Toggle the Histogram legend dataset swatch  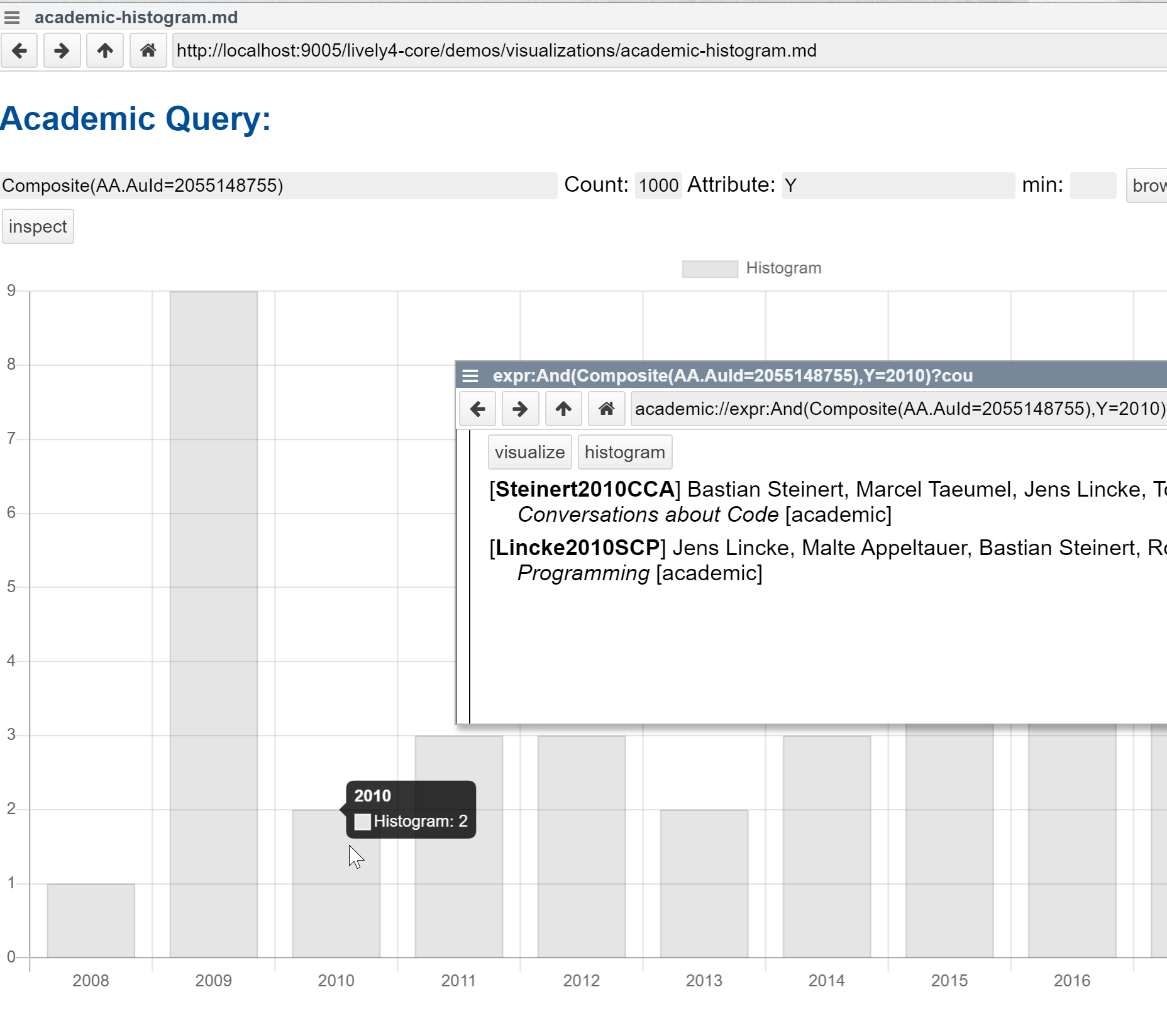click(710, 269)
